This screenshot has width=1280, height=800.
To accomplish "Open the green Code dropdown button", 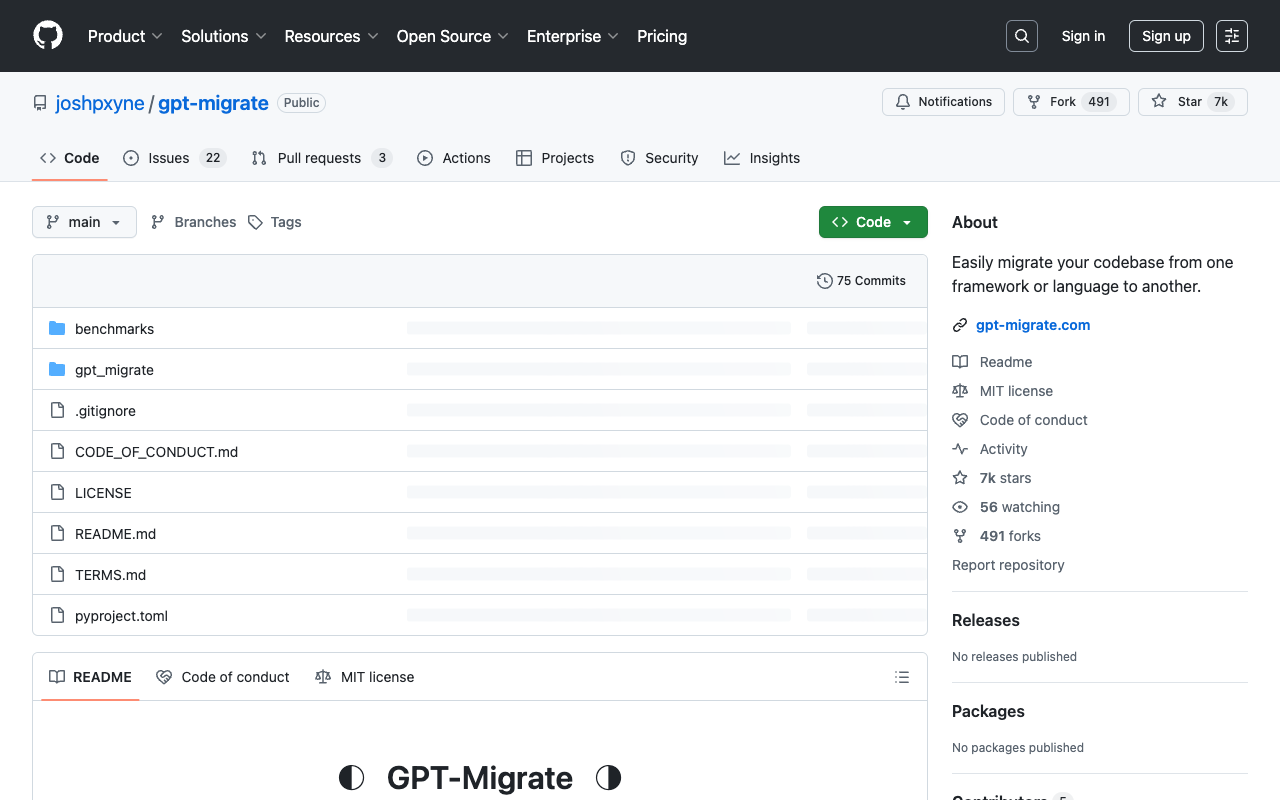I will [x=873, y=222].
